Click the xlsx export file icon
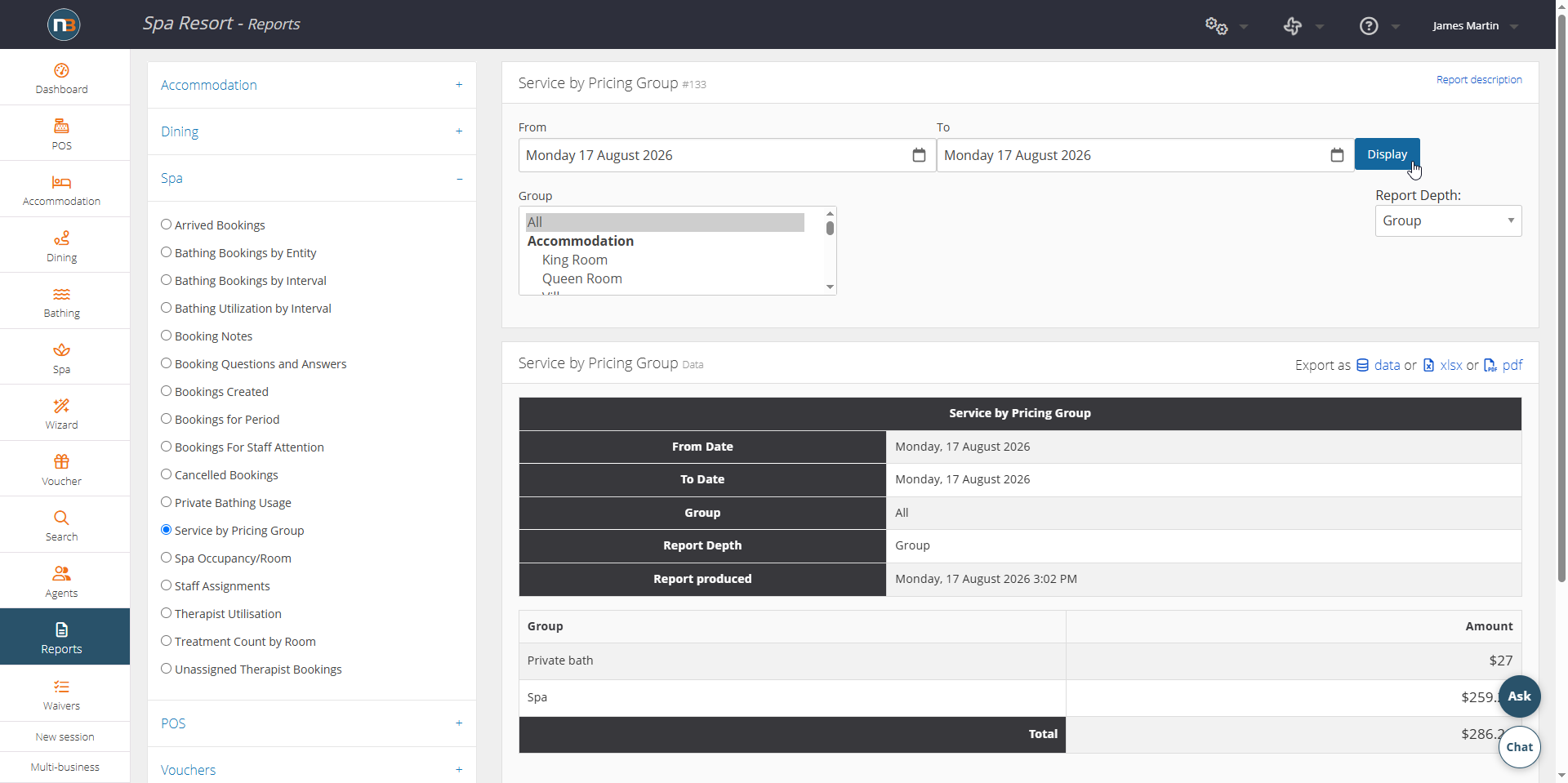1568x783 pixels. coord(1428,365)
